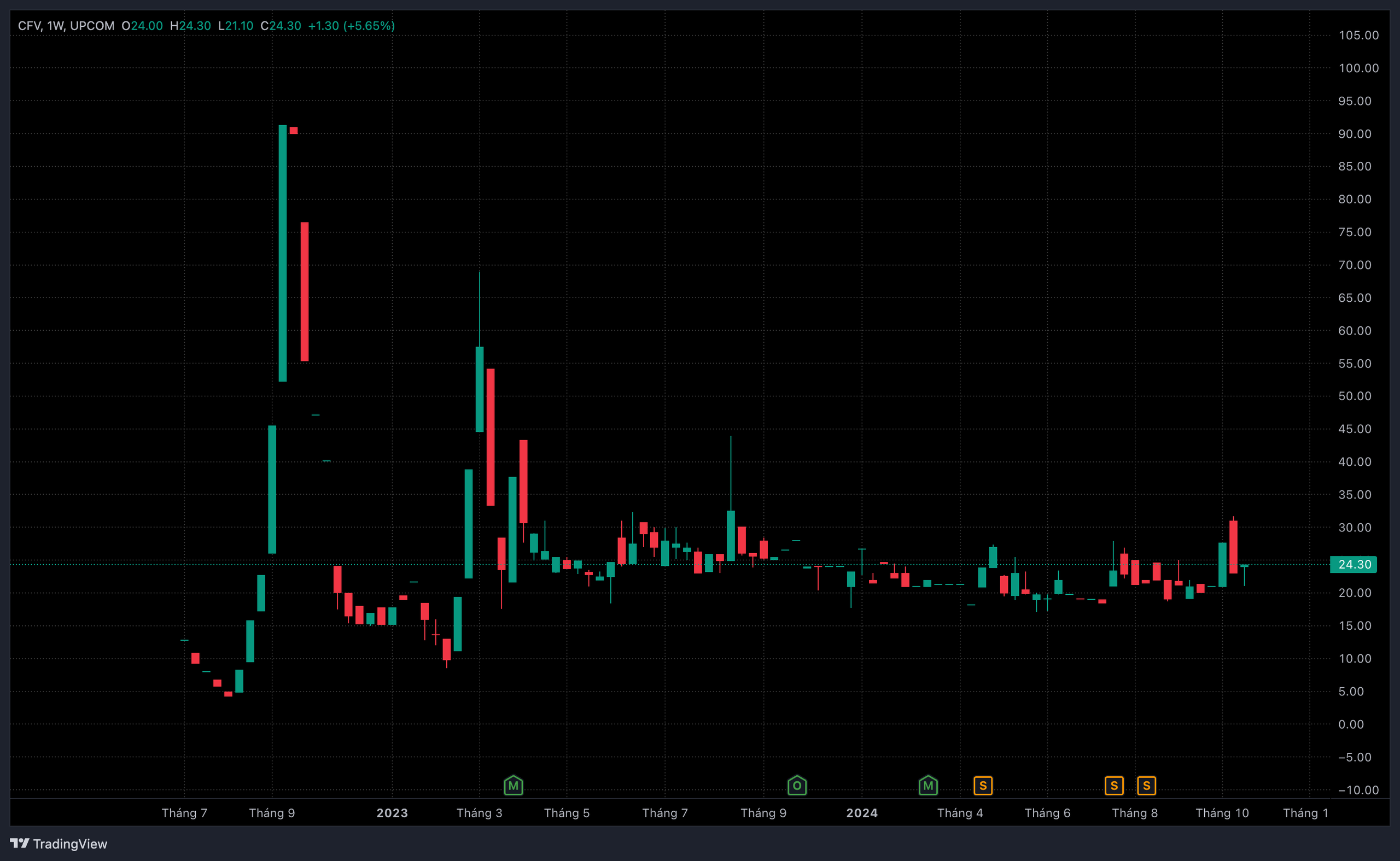Click the Tháng 6 time axis label
The height and width of the screenshot is (861, 1400).
point(1047,812)
